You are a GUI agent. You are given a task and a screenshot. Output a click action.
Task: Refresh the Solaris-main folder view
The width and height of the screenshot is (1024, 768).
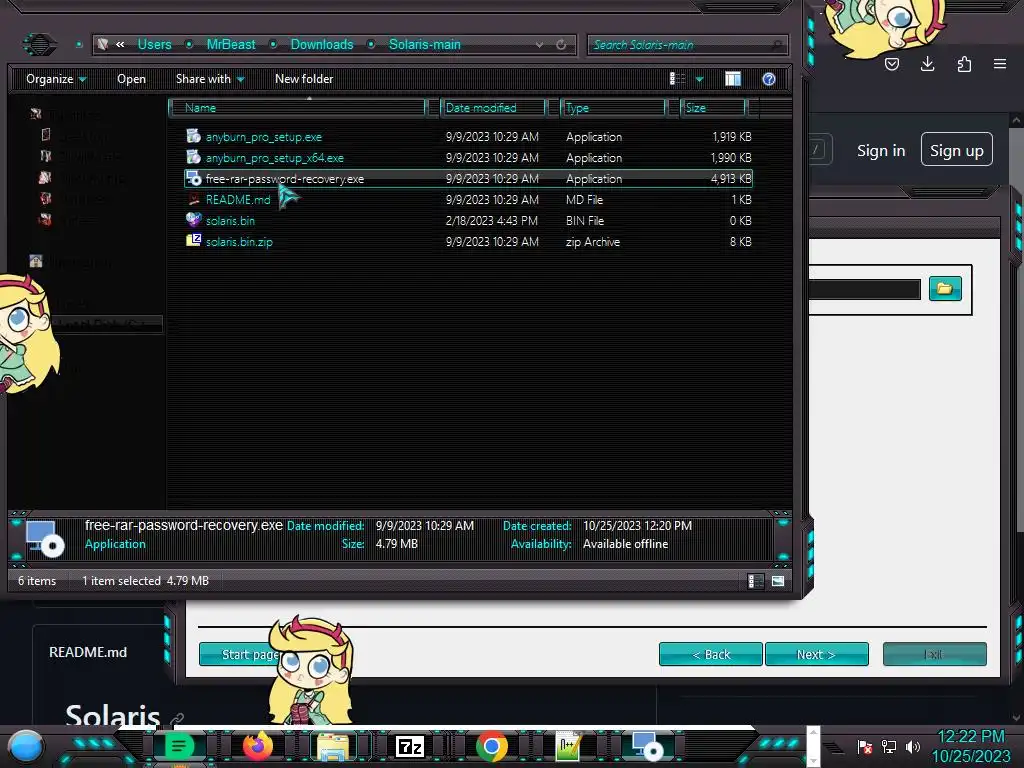coord(561,44)
